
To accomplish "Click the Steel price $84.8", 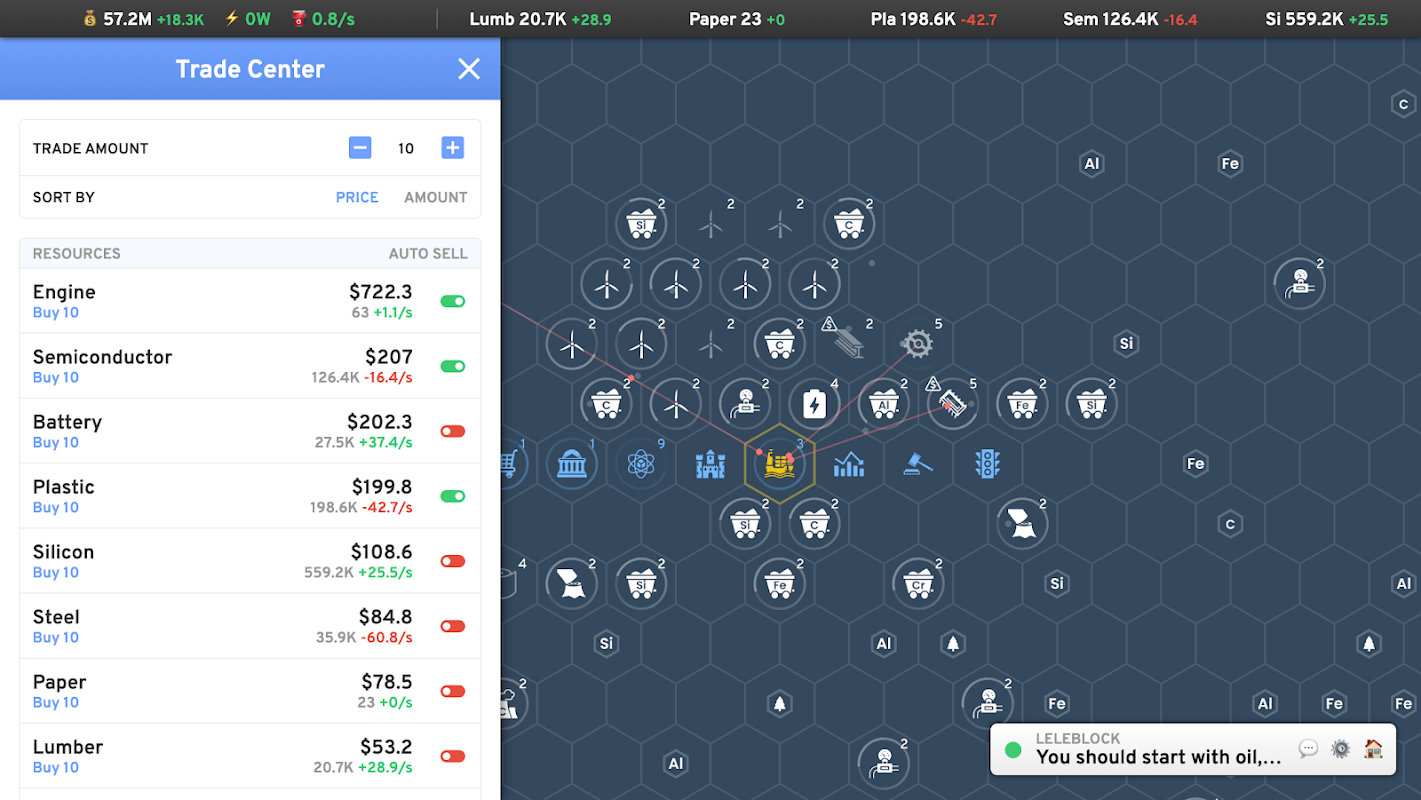I will pos(386,617).
